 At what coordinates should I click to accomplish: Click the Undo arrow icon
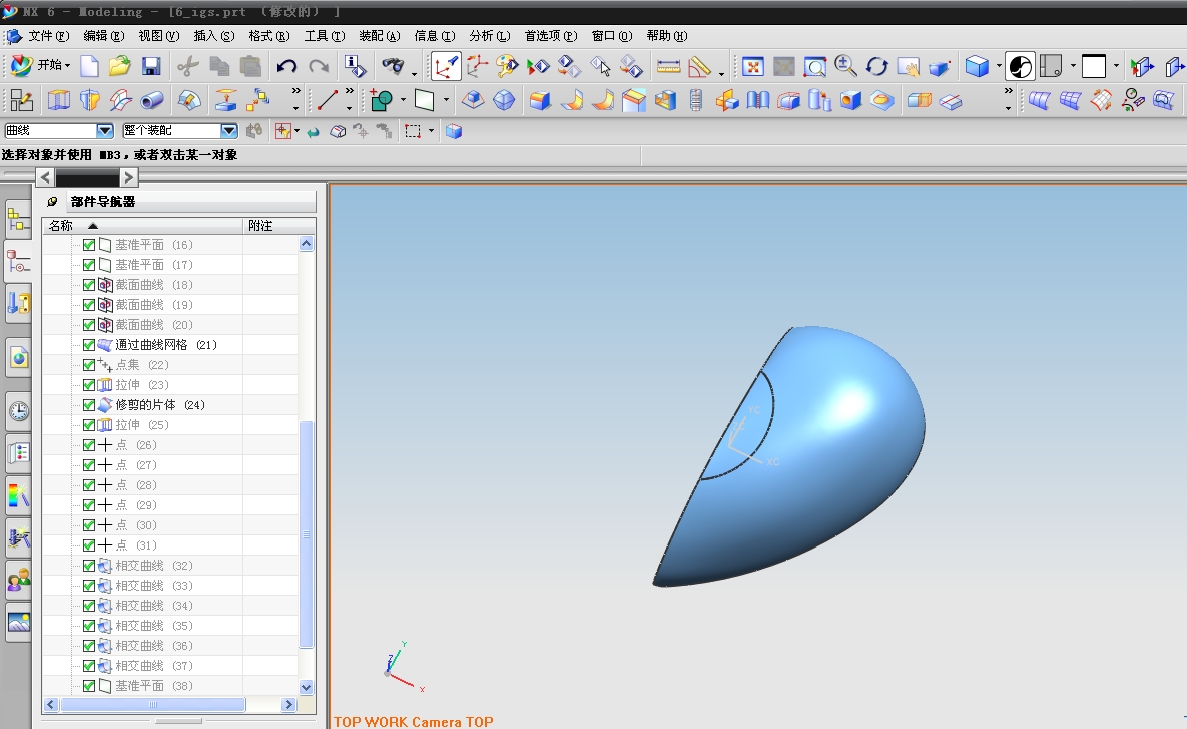(286, 67)
